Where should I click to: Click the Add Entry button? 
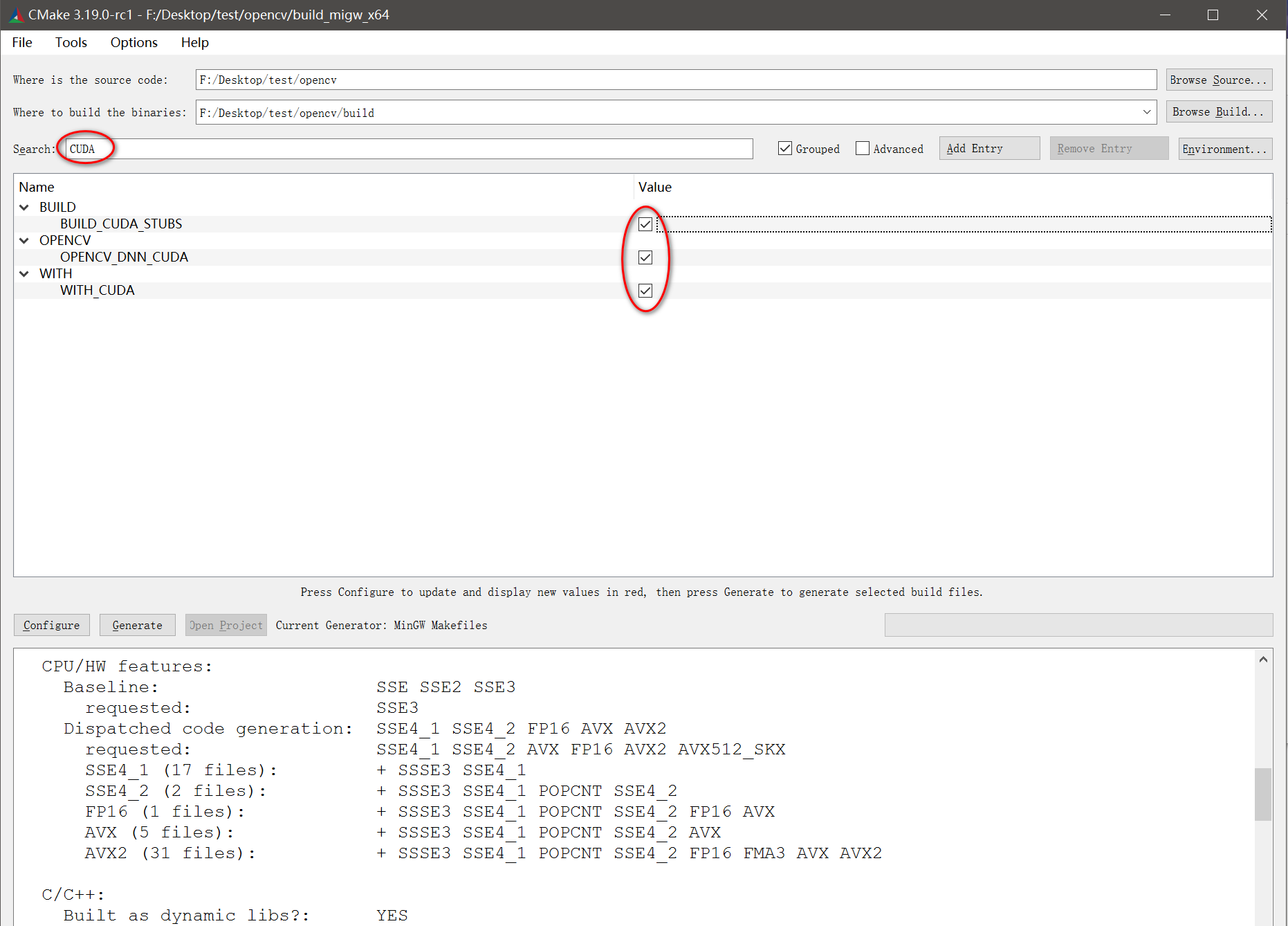click(989, 149)
